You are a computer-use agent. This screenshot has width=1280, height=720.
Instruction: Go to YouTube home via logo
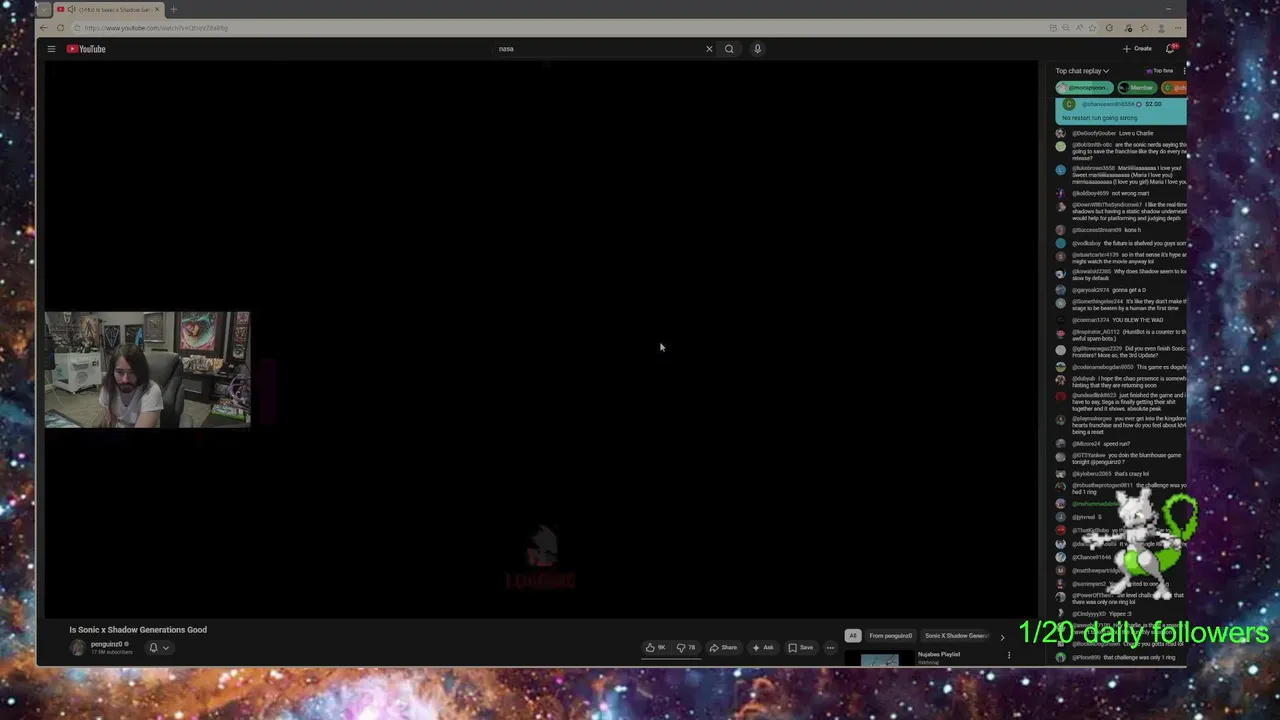pos(86,49)
